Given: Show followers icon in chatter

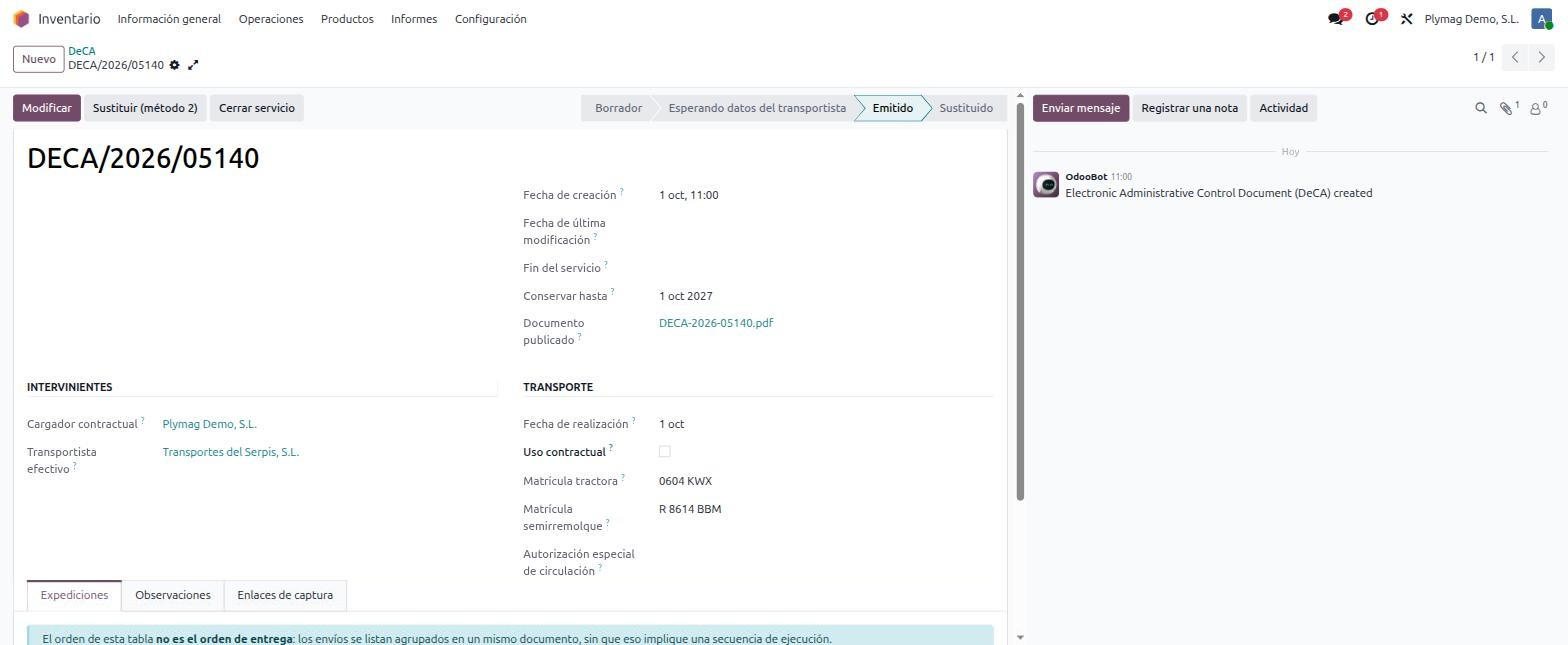Looking at the screenshot, I should tap(1538, 108).
